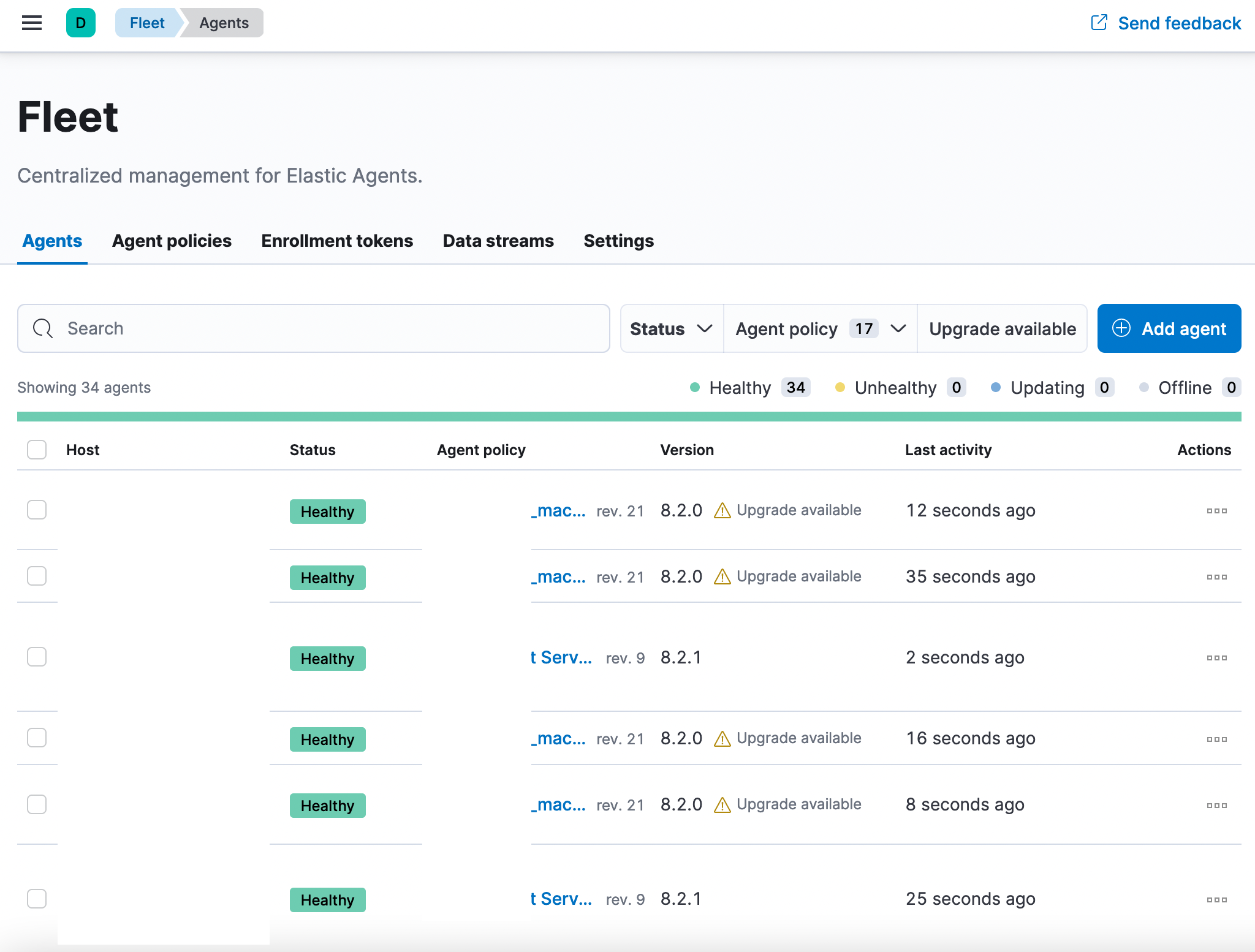Open actions menu for 25 seconds ago row
This screenshot has width=1255, height=952.
[1216, 900]
